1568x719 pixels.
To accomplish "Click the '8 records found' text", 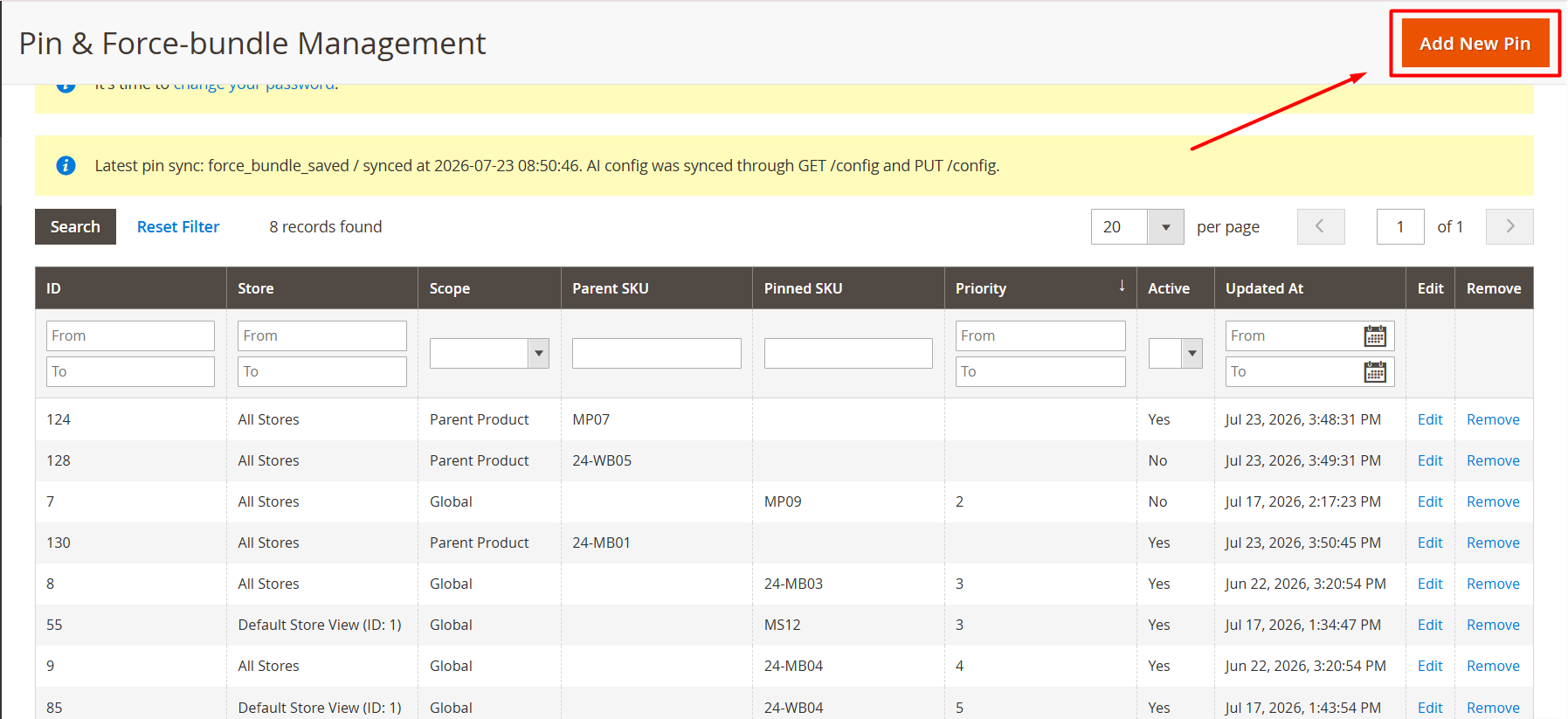I will pos(326,227).
